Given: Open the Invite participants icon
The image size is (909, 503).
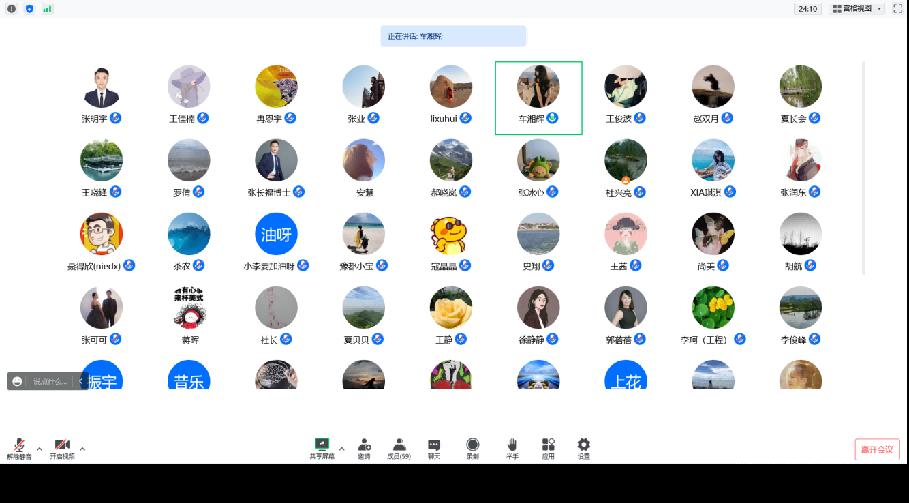Looking at the screenshot, I should [x=364, y=445].
